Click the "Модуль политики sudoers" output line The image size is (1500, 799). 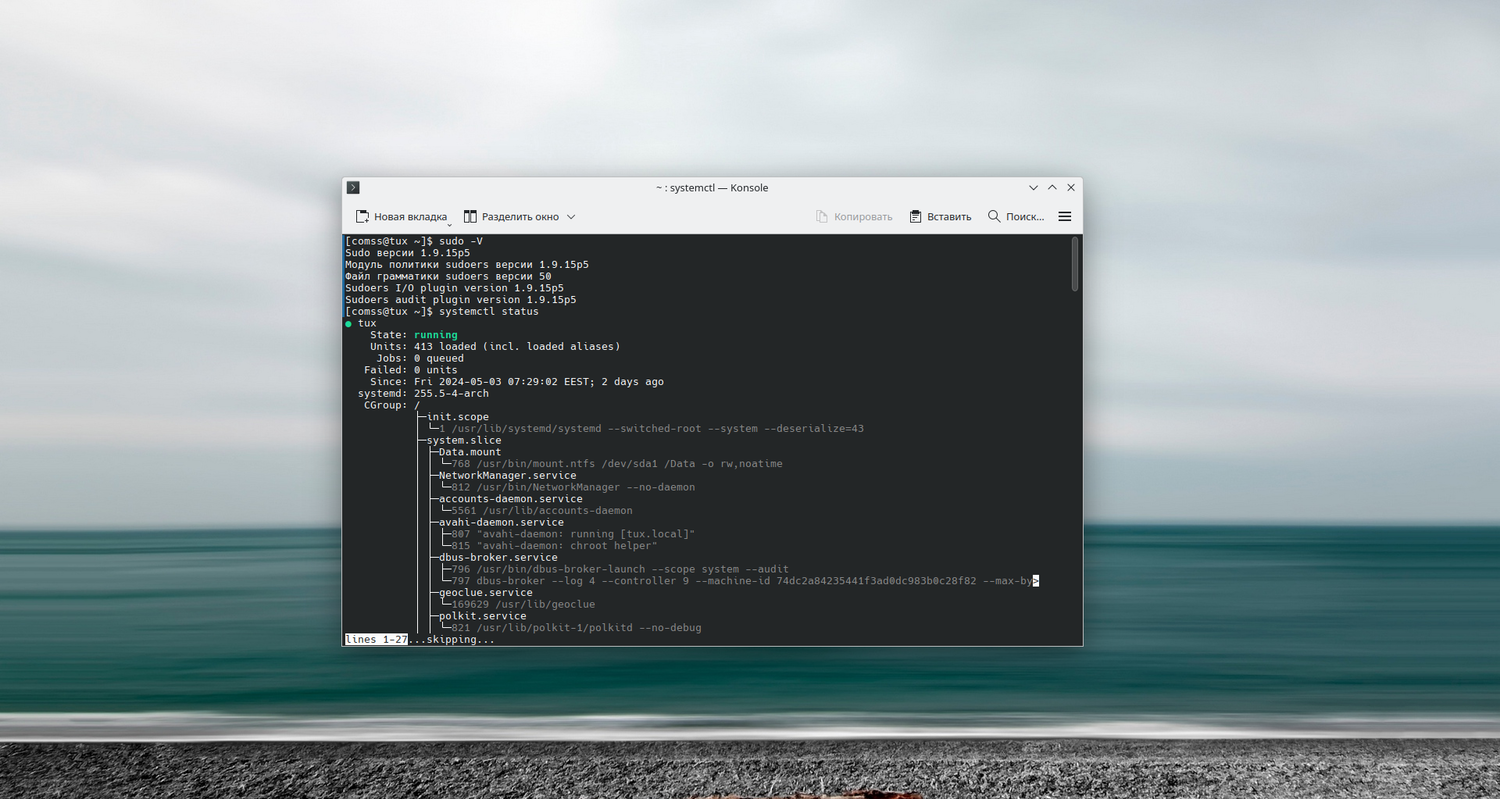pos(467,265)
